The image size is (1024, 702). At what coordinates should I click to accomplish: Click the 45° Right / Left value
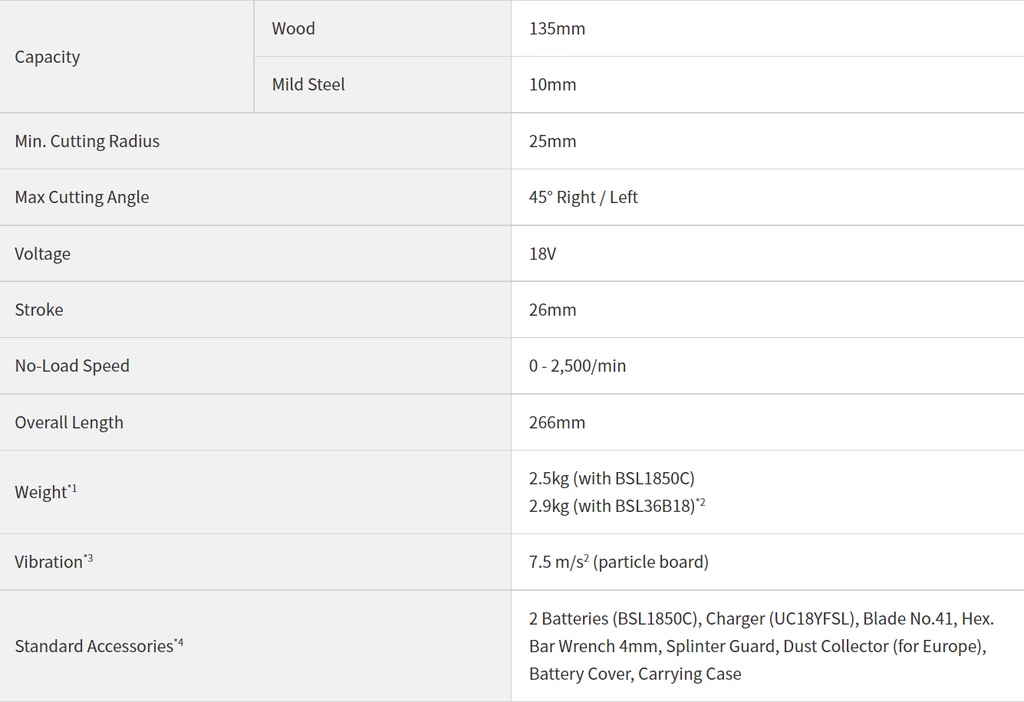pos(583,197)
